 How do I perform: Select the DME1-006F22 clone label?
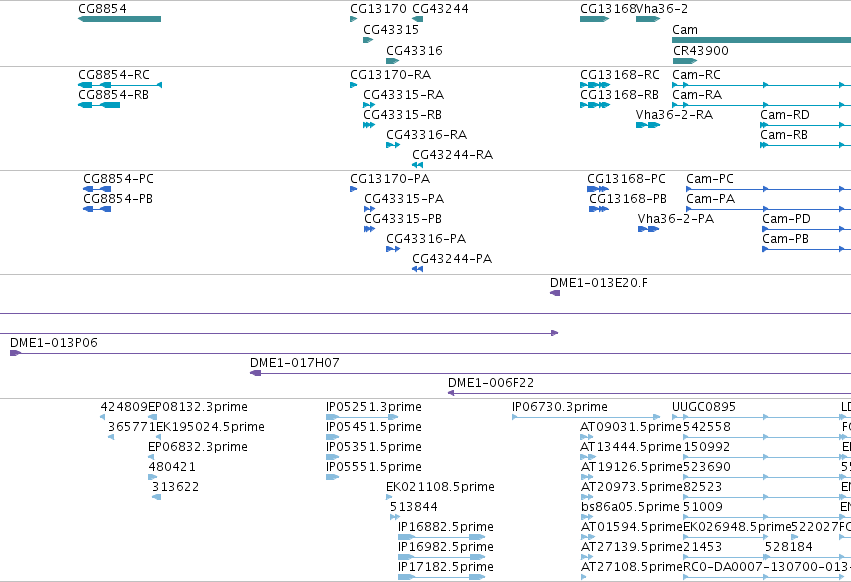coord(491,383)
